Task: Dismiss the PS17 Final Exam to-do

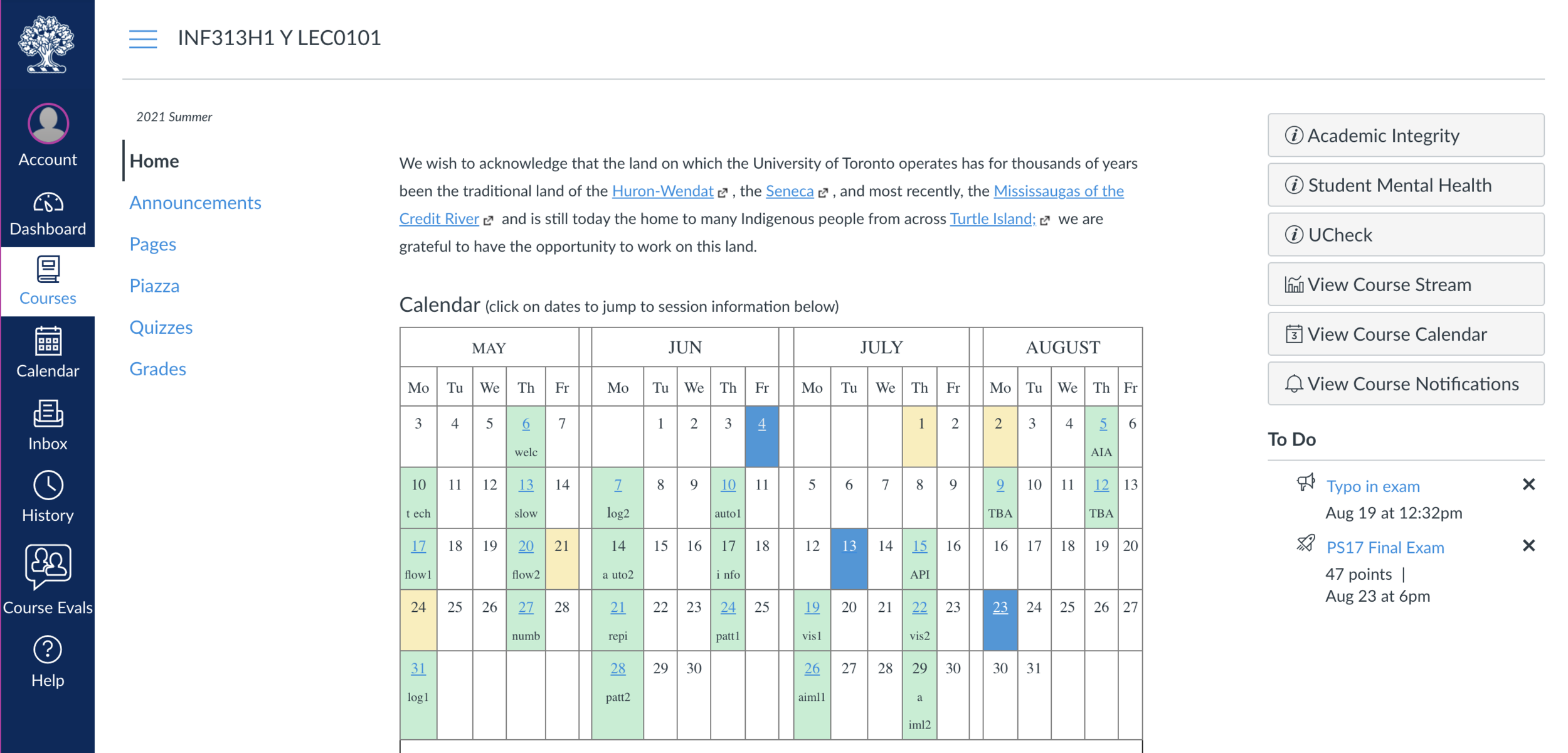Action: (x=1528, y=545)
